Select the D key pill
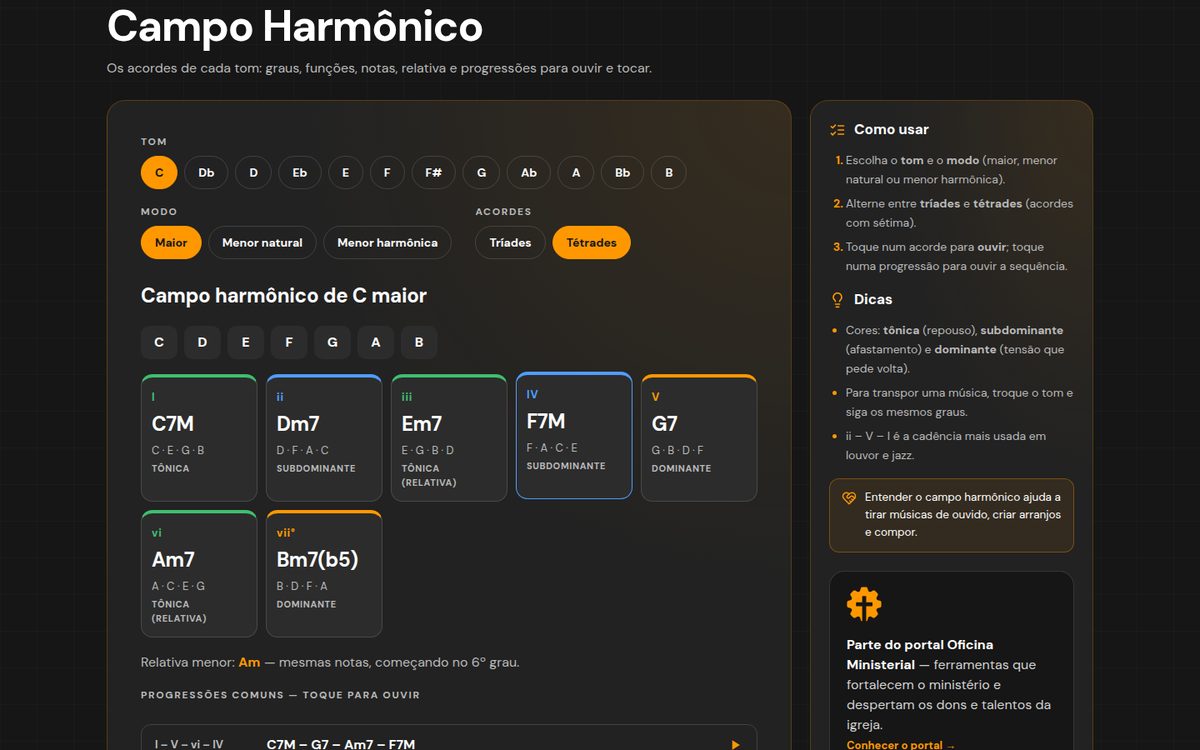Screen dimensions: 1200x750 (253, 173)
